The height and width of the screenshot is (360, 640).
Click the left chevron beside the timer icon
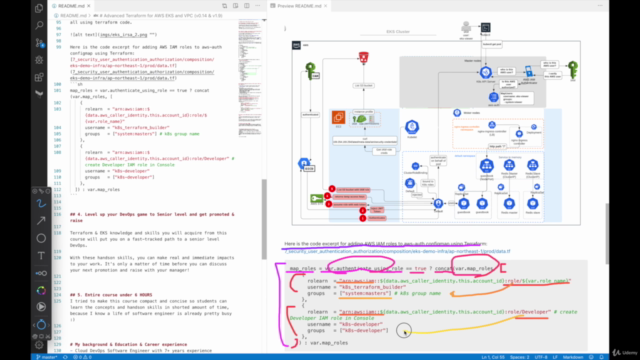click(x=34, y=325)
